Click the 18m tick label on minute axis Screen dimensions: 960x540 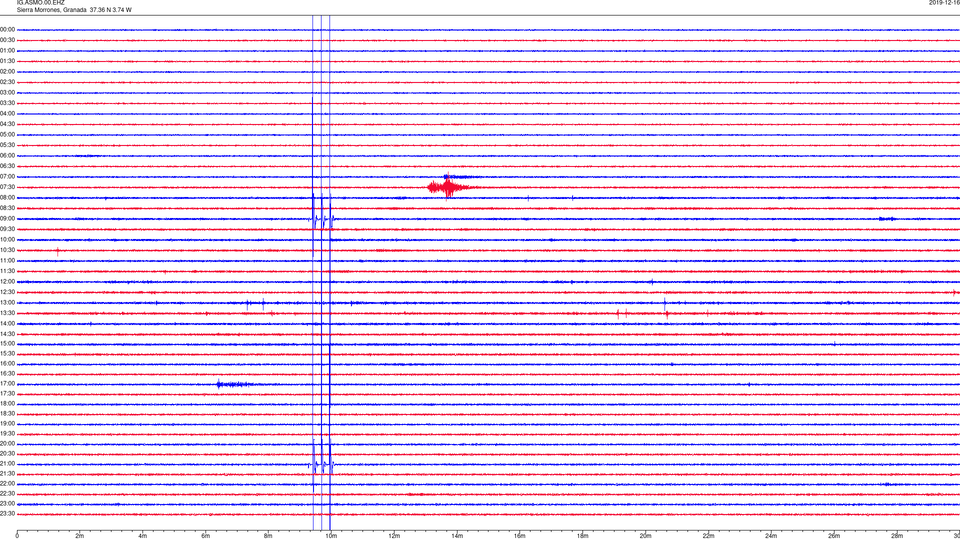(583, 536)
